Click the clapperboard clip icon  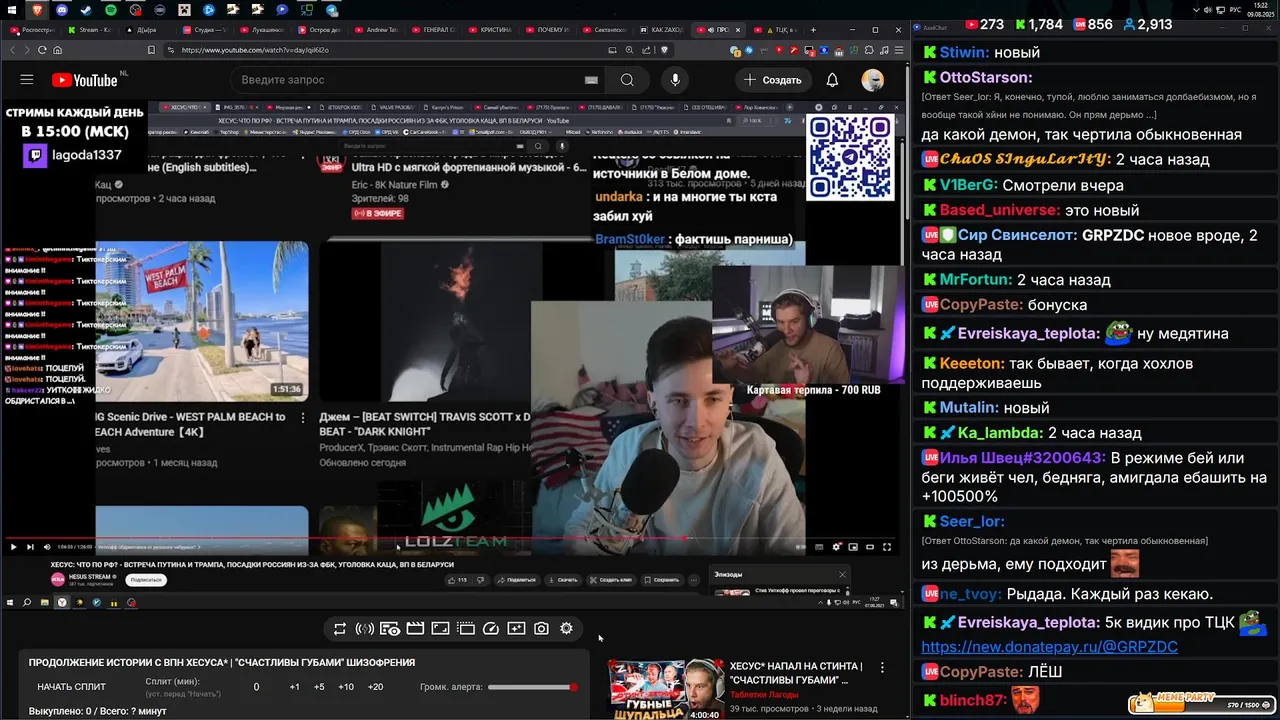(415, 628)
